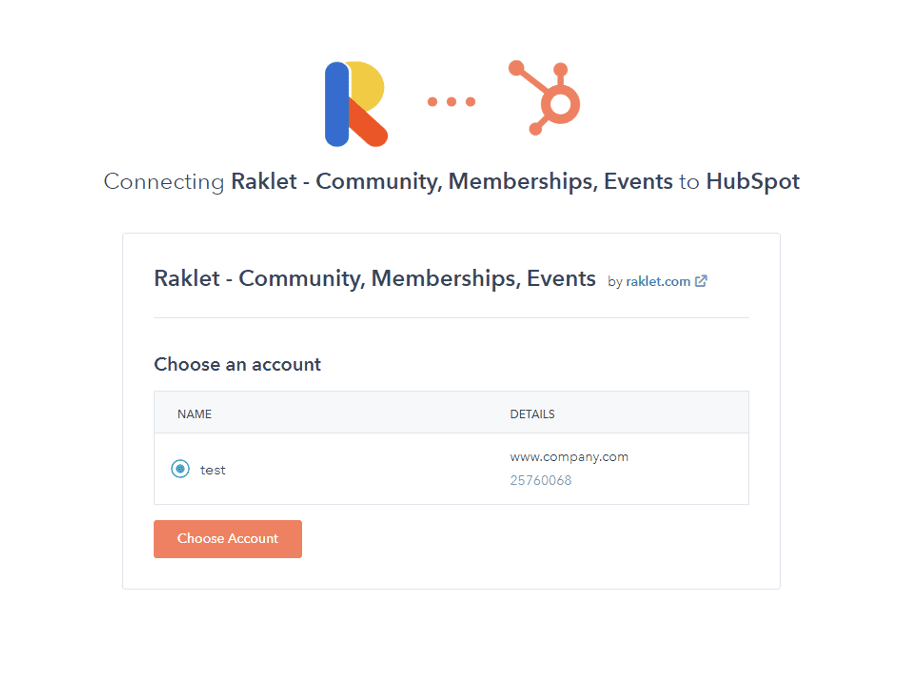Click the NAME column header
Screen dimensions: 900x680
194,414
